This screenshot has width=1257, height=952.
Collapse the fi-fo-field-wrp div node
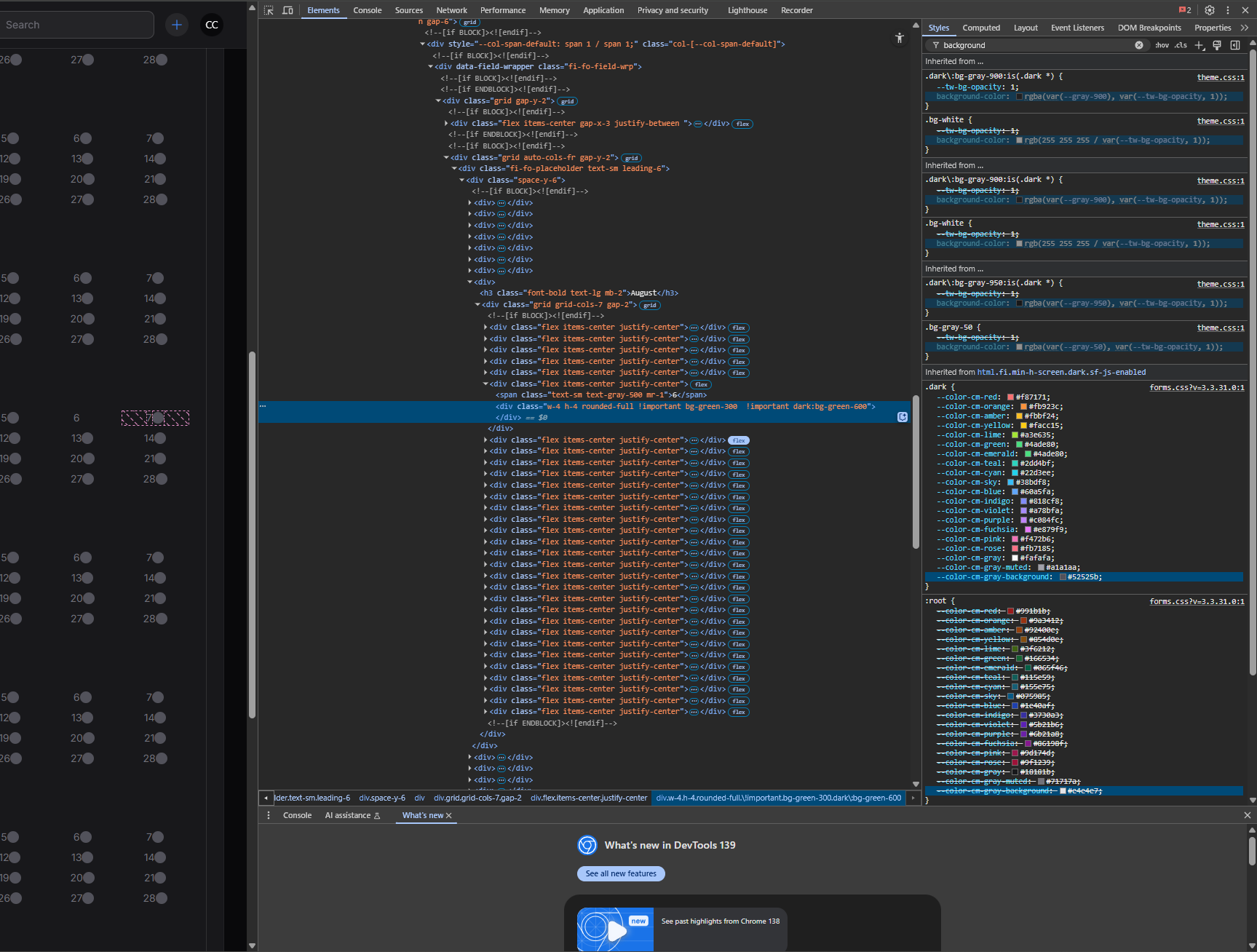pos(430,67)
